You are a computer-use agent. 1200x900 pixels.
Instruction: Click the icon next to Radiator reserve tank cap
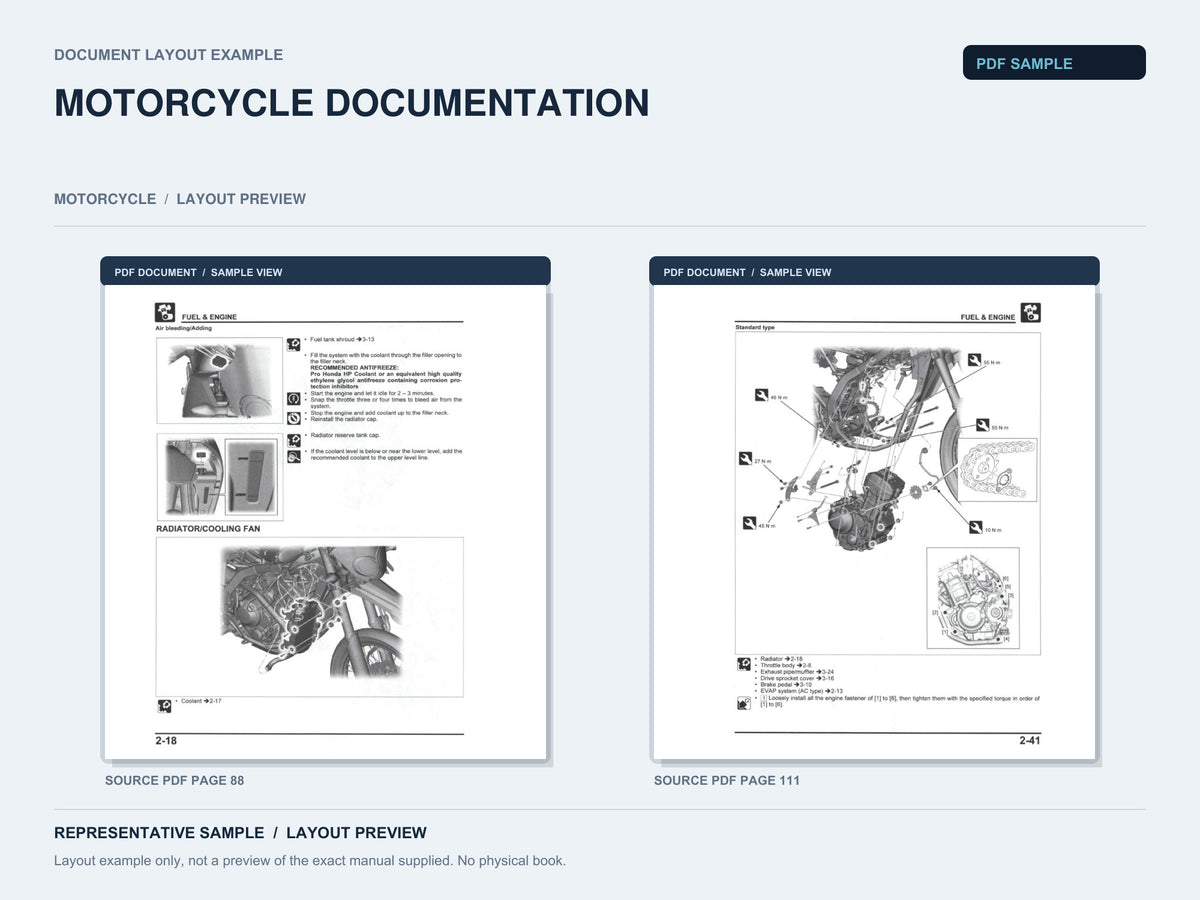click(294, 440)
